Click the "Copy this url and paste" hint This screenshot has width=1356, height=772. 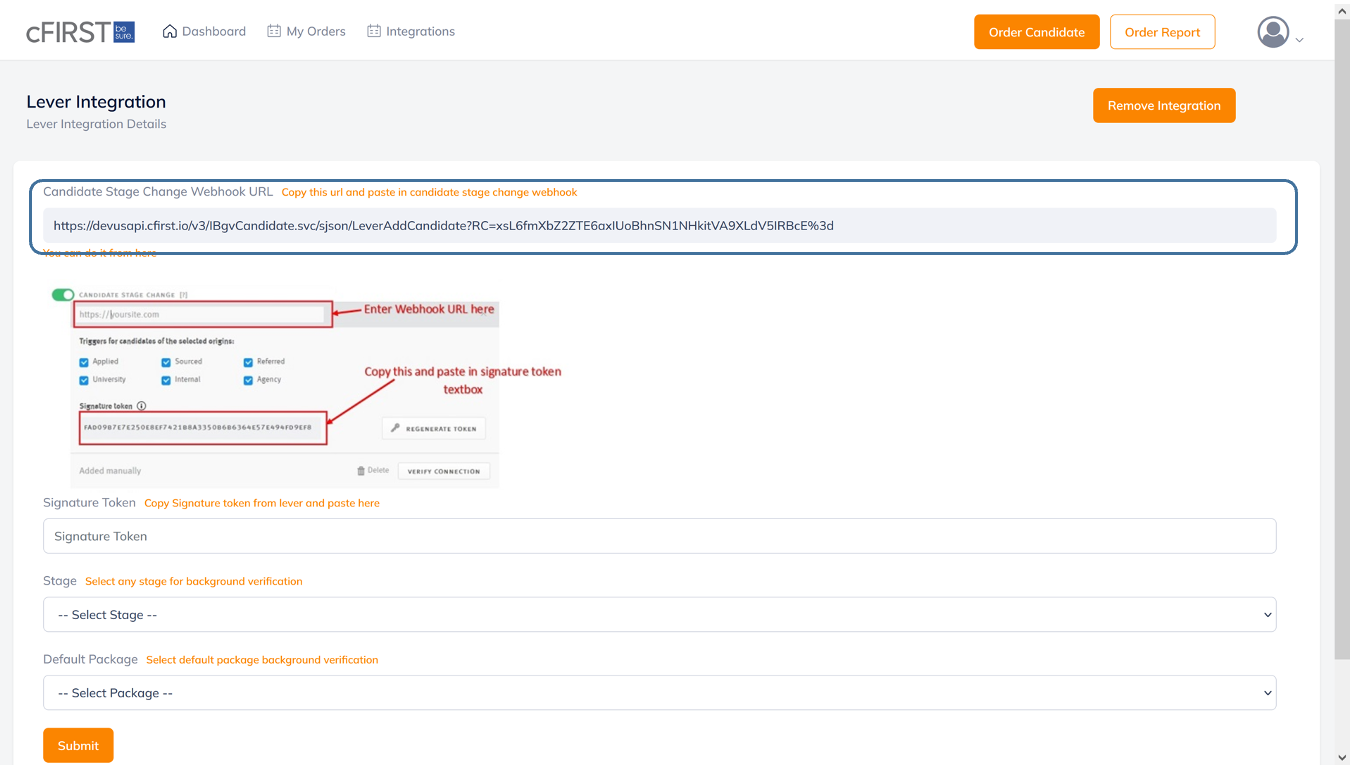(x=429, y=192)
